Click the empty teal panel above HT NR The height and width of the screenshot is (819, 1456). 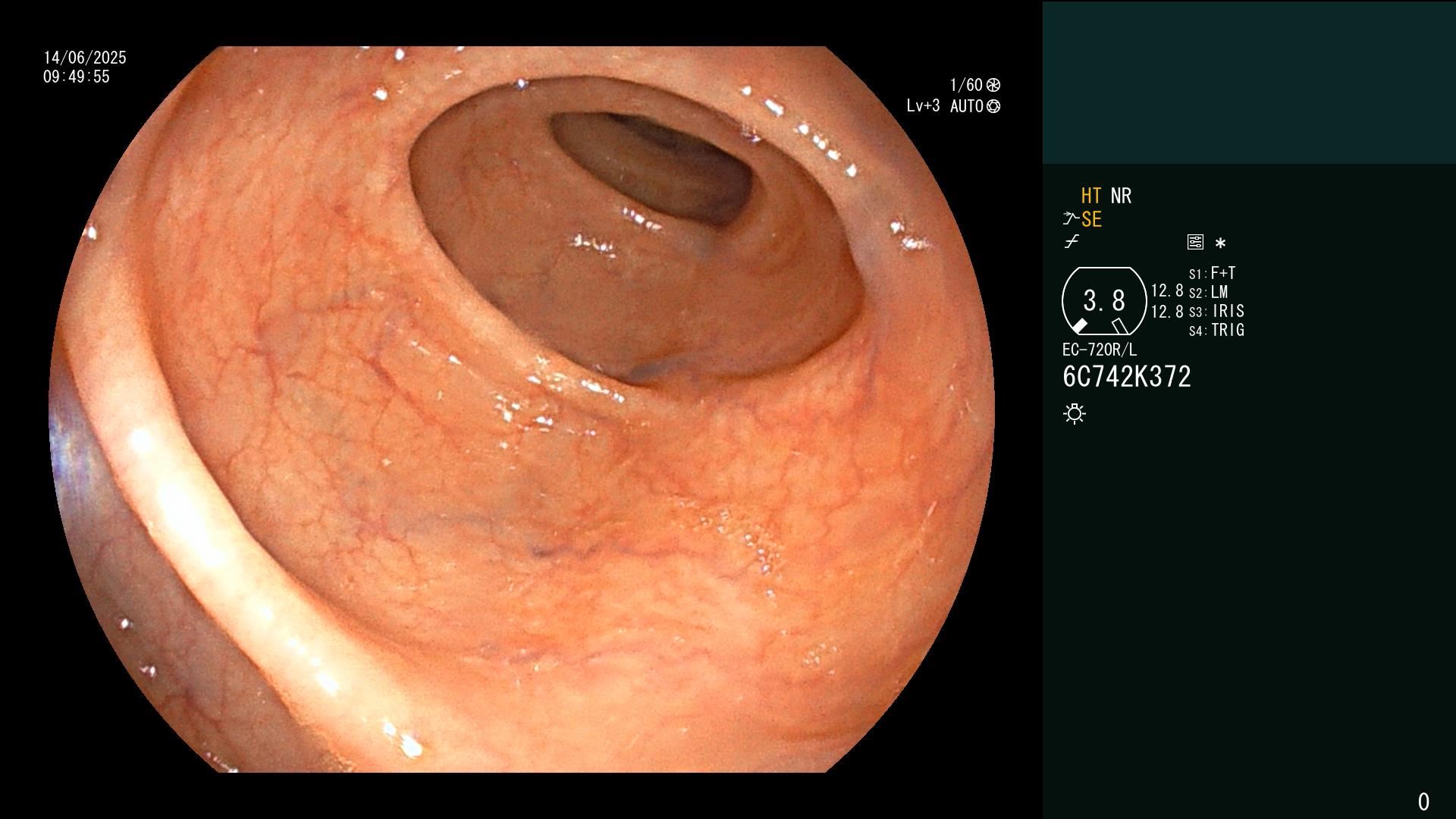[1249, 83]
